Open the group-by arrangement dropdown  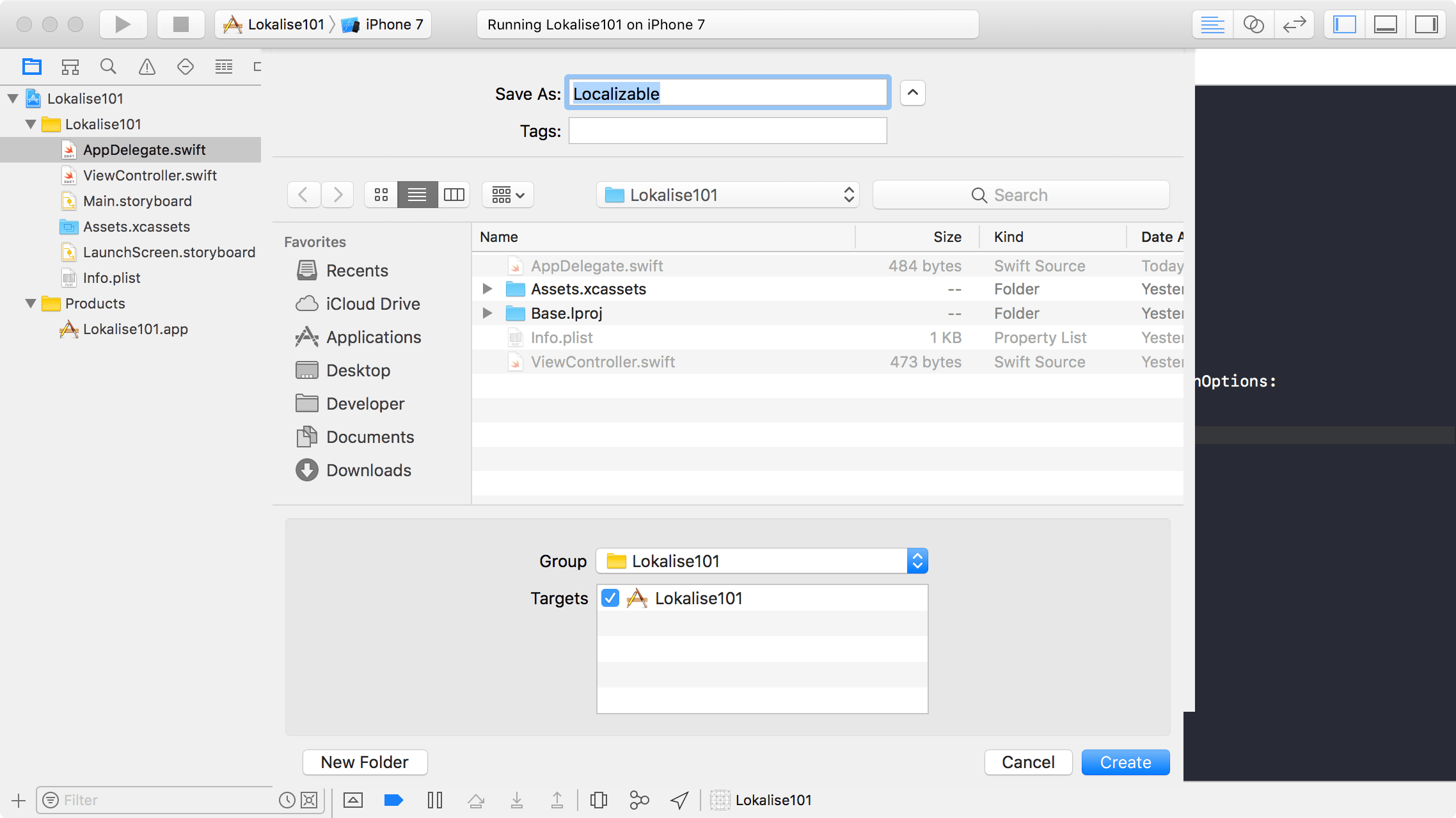point(508,195)
